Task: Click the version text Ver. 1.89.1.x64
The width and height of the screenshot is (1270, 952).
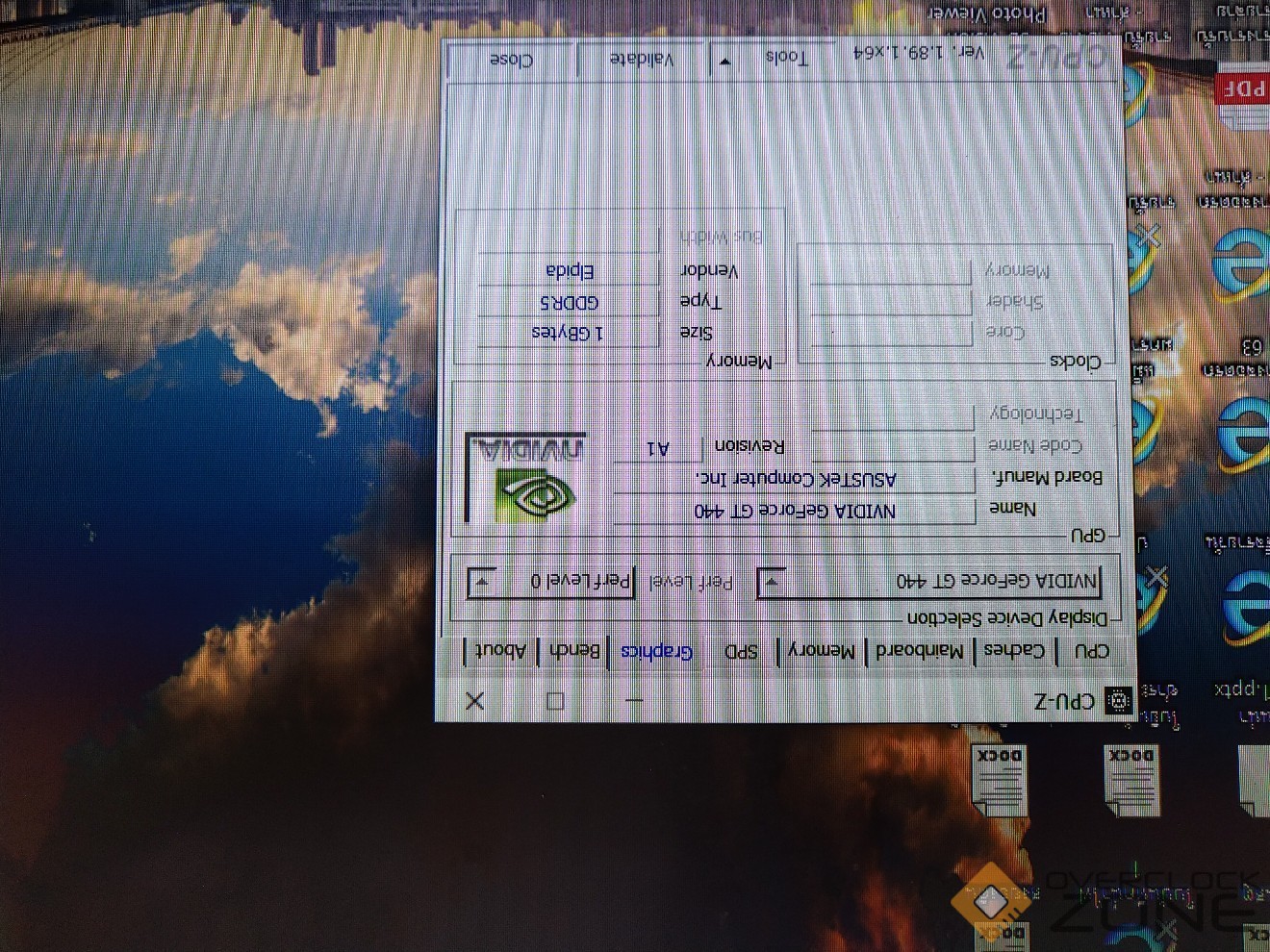Action: coord(921,52)
